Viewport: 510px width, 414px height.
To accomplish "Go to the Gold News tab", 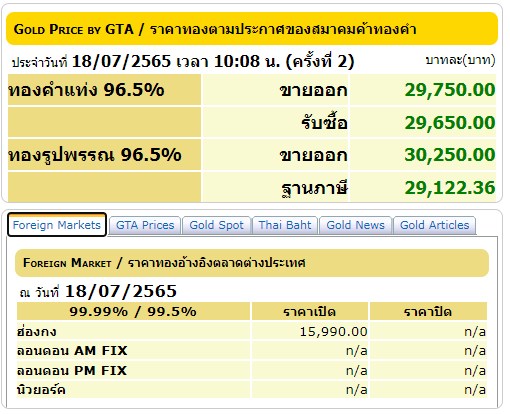I will (x=355, y=225).
